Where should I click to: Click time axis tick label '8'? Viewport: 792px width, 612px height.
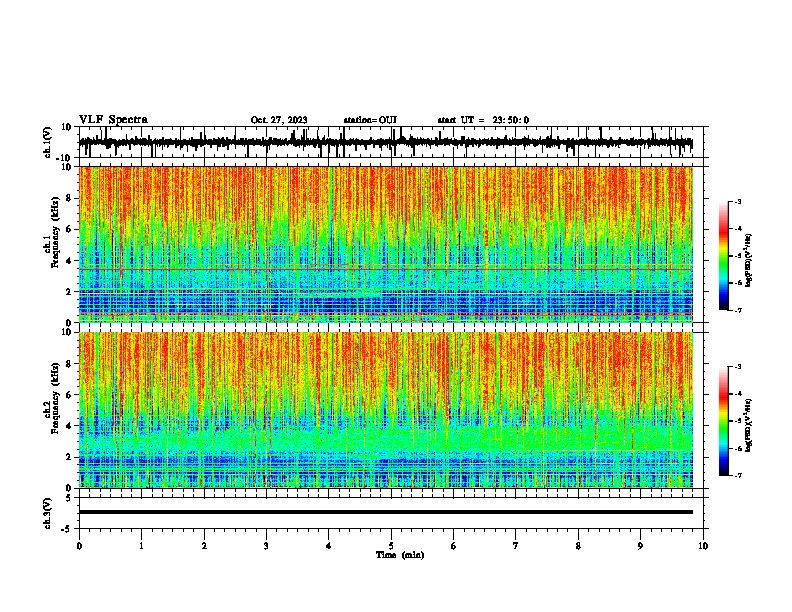click(x=578, y=546)
